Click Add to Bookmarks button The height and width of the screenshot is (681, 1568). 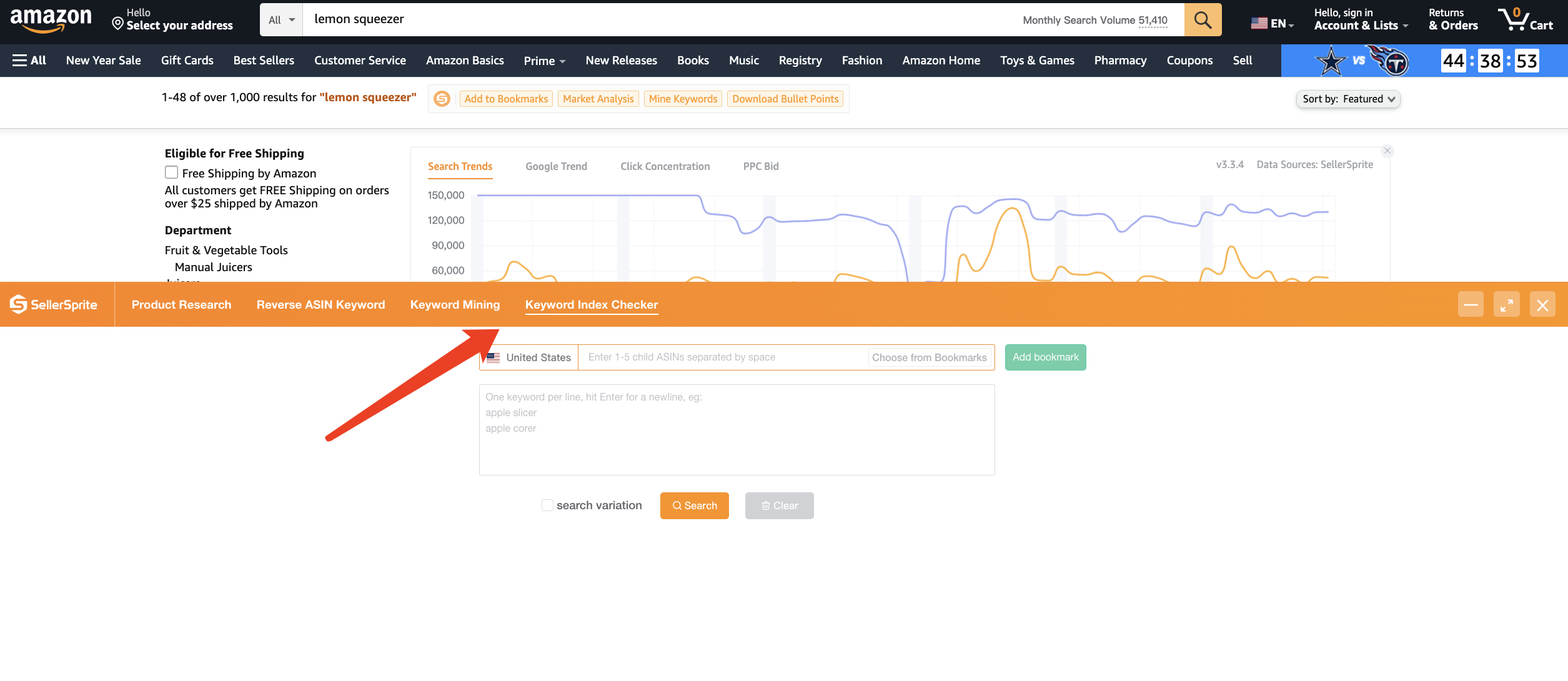[506, 99]
